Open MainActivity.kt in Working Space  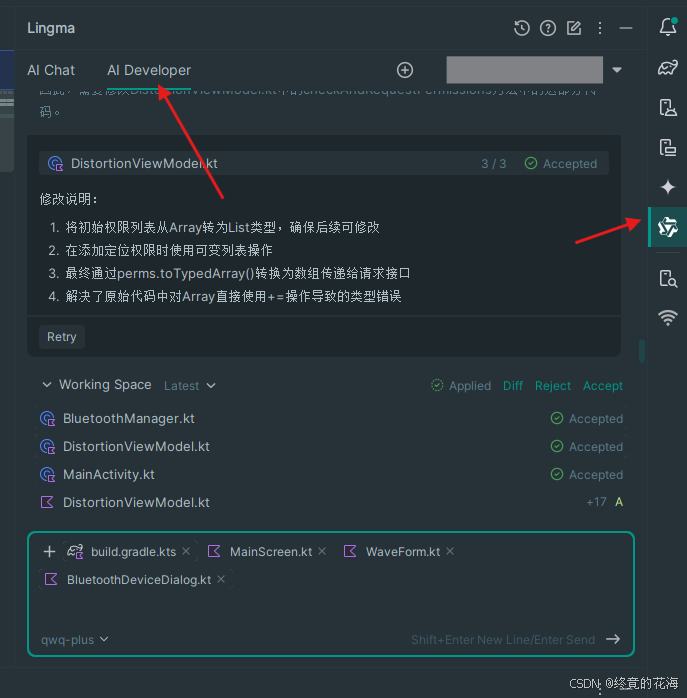(330, 475)
